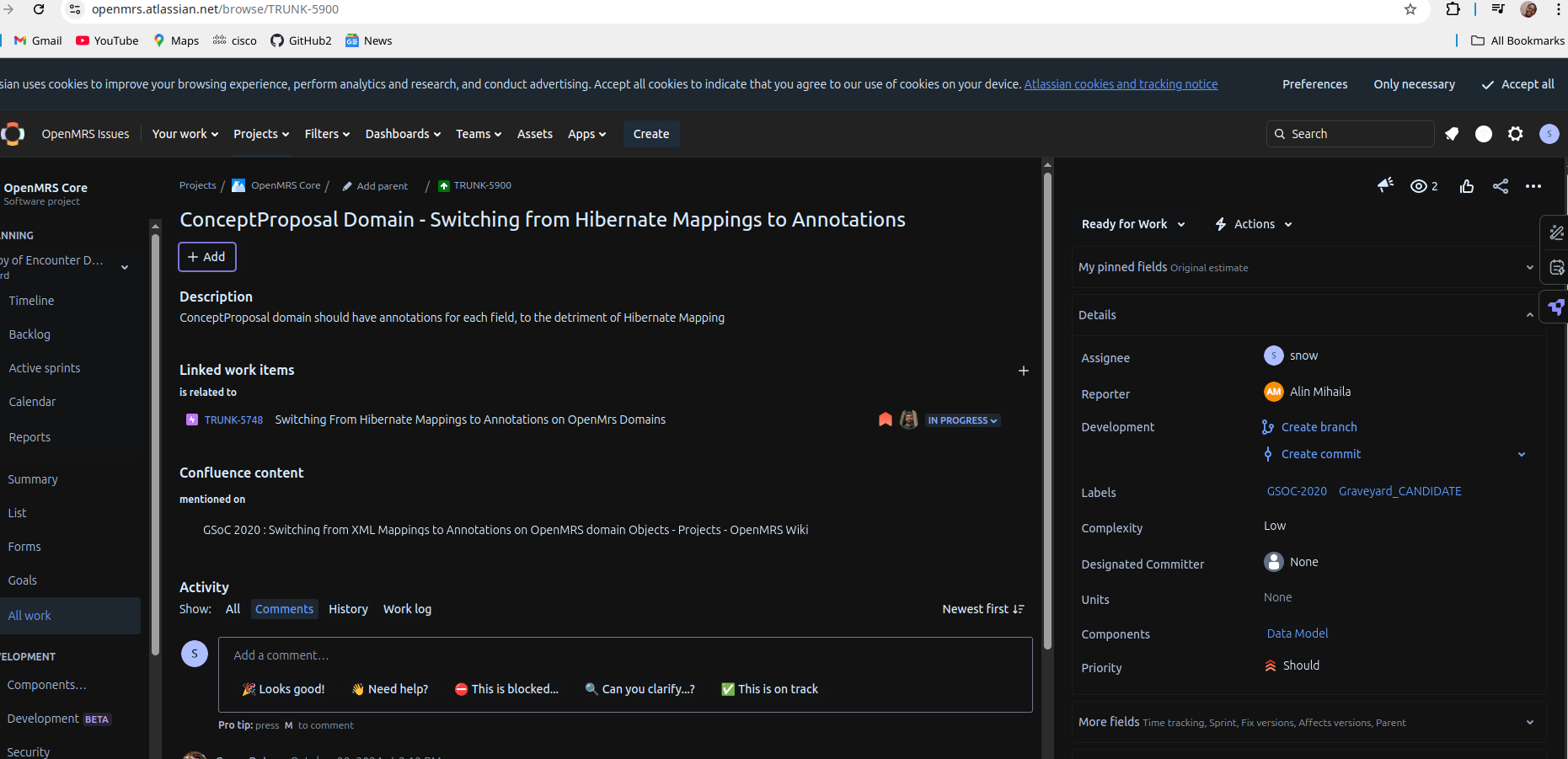Open the linked issue TRUNK-5748
Image resolution: width=1568 pixels, height=759 pixels.
point(233,420)
